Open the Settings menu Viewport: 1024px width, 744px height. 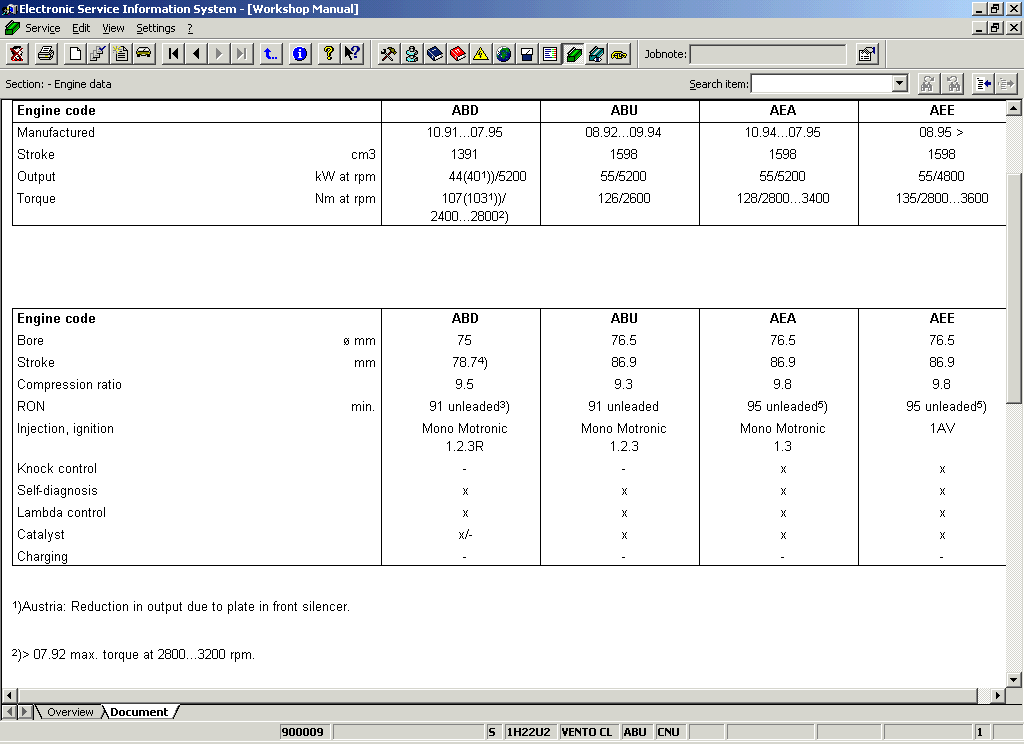click(155, 28)
